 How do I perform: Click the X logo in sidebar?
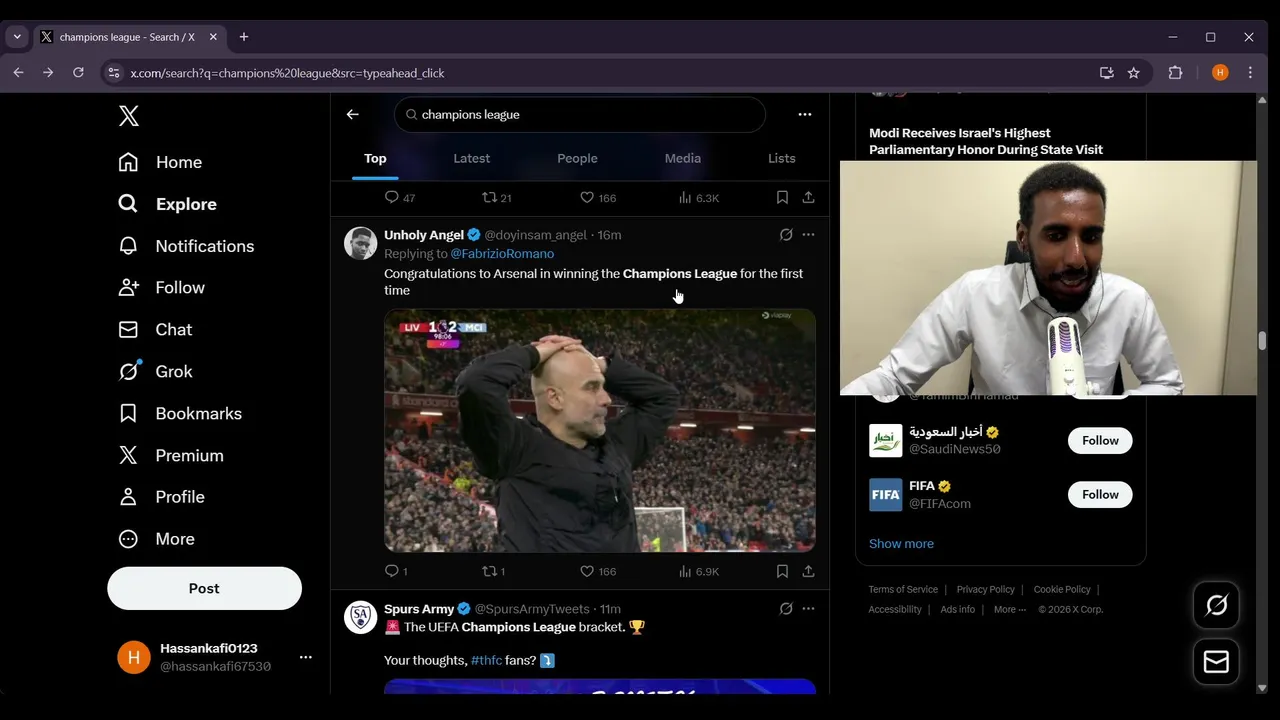point(128,116)
